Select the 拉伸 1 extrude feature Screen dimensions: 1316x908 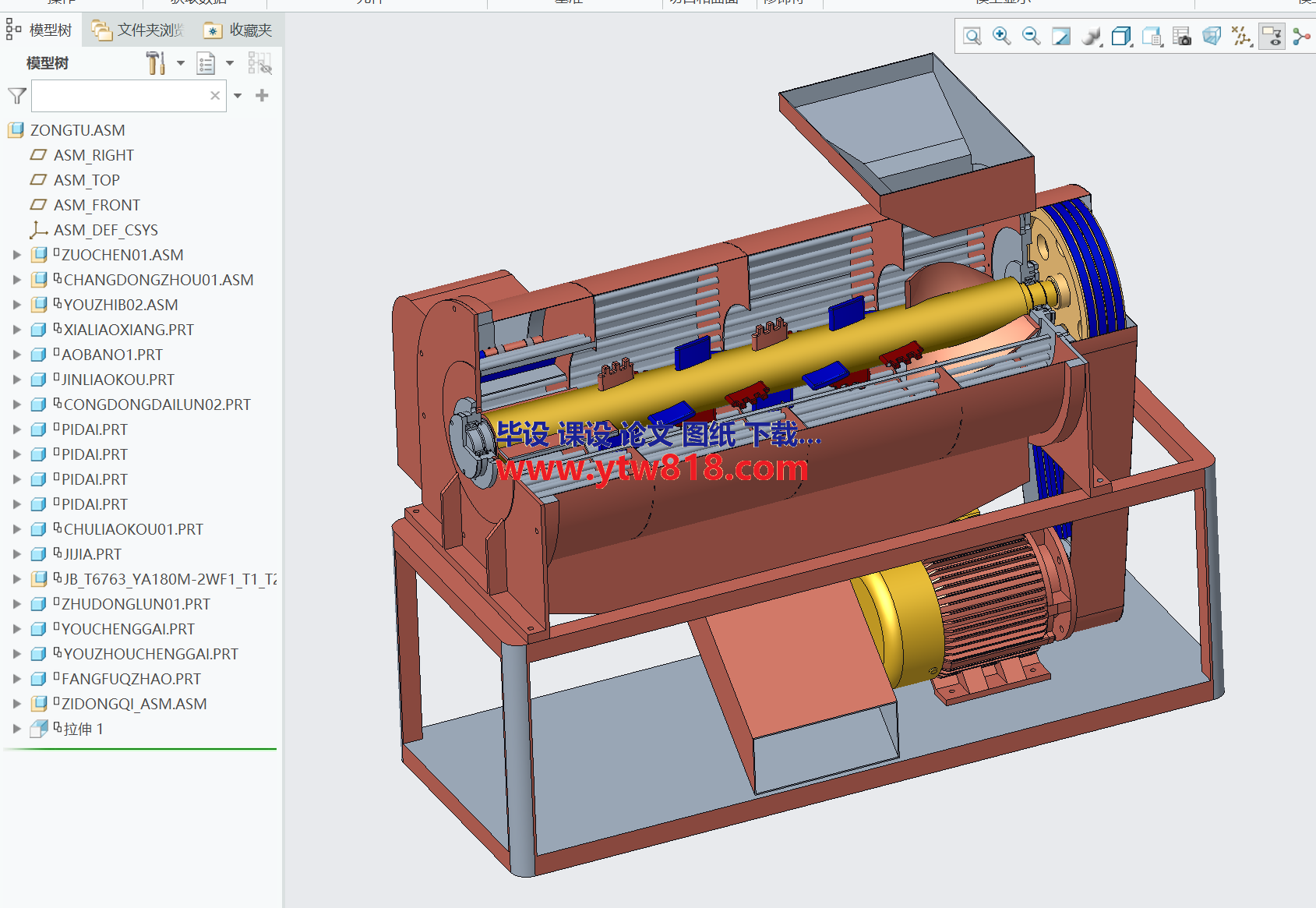[83, 729]
